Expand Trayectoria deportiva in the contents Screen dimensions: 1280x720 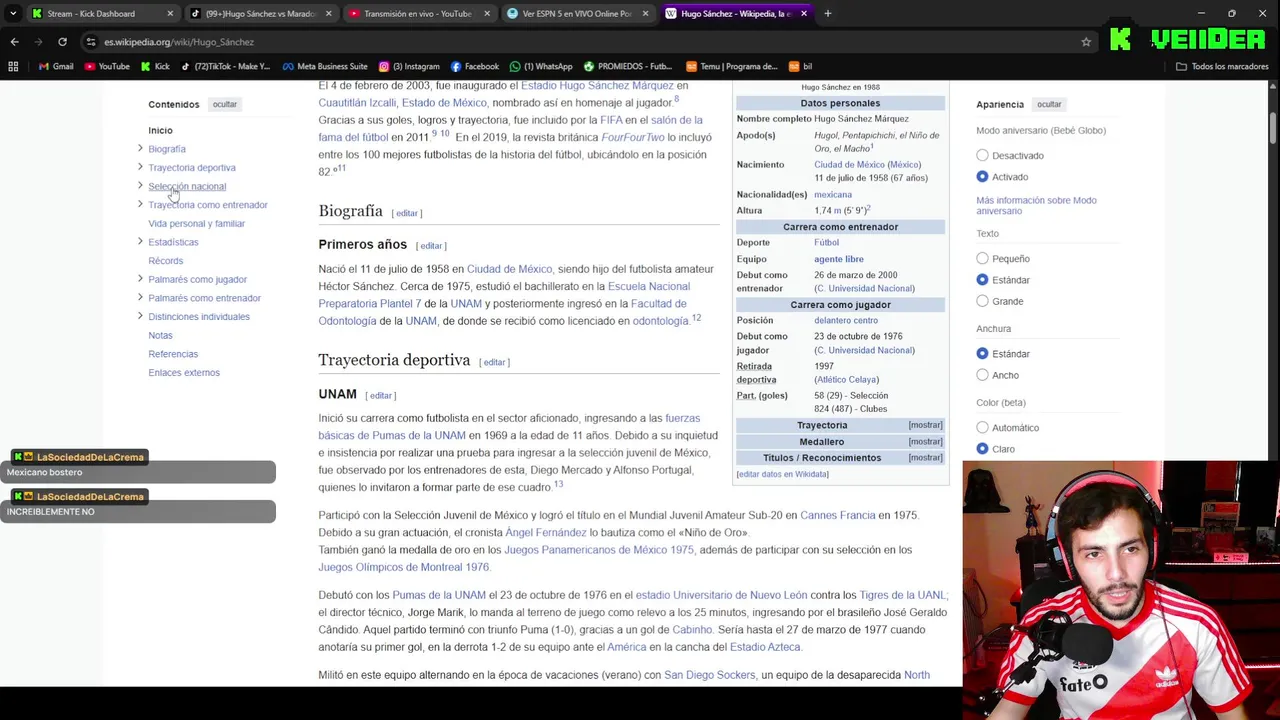coord(140,167)
